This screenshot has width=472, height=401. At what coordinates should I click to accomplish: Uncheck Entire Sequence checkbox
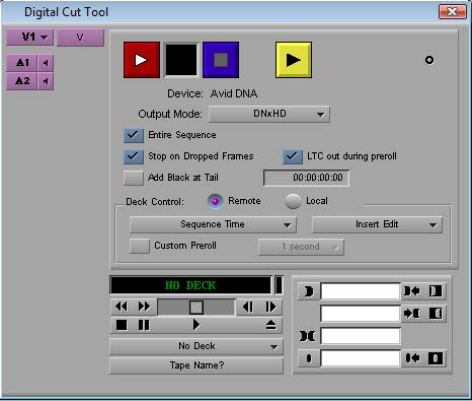click(133, 135)
